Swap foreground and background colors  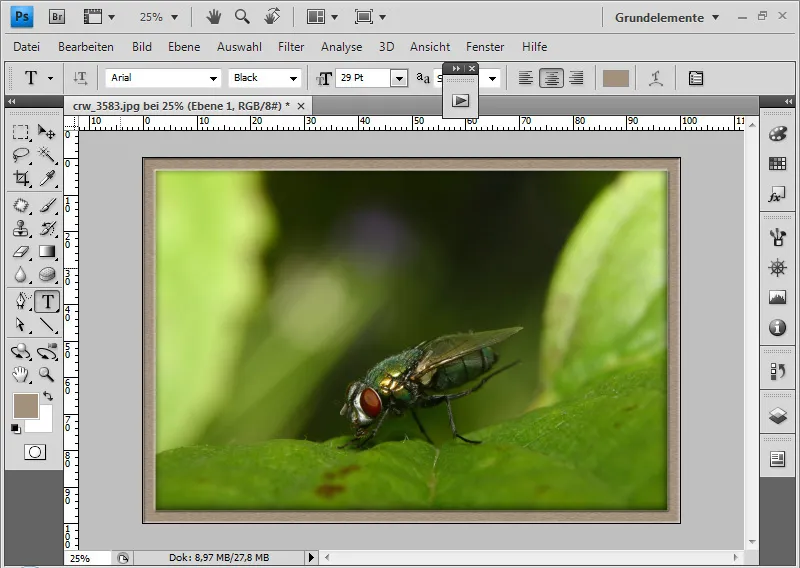click(48, 396)
